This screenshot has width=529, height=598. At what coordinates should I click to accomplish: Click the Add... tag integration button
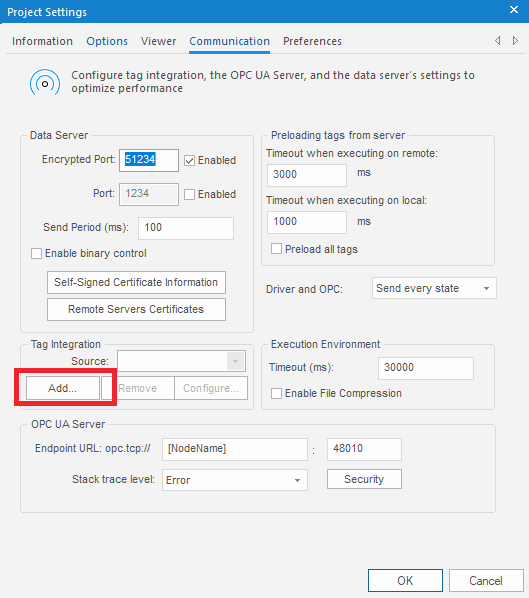pyautogui.click(x=63, y=388)
